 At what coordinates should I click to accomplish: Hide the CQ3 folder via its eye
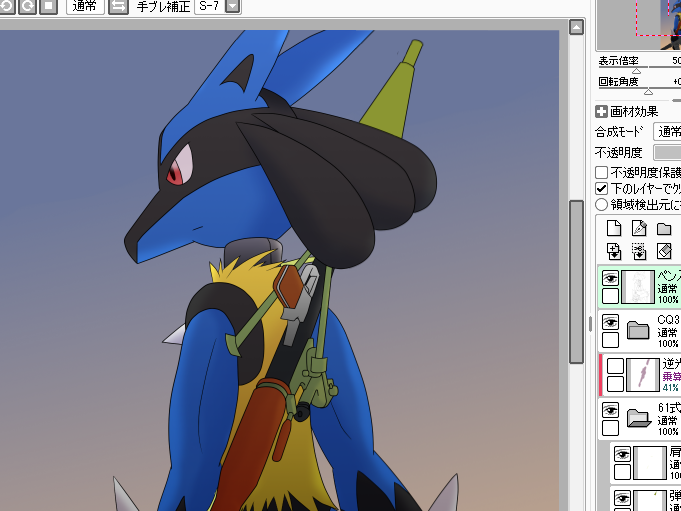[x=610, y=322]
